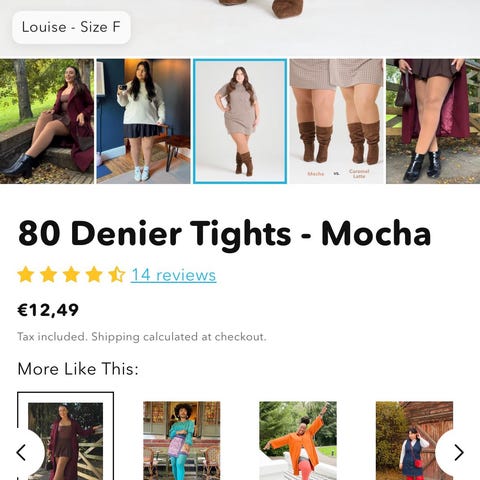This screenshot has width=480, height=480.
Task: Click the next arrow in More Like This carousel
Action: tap(458, 453)
